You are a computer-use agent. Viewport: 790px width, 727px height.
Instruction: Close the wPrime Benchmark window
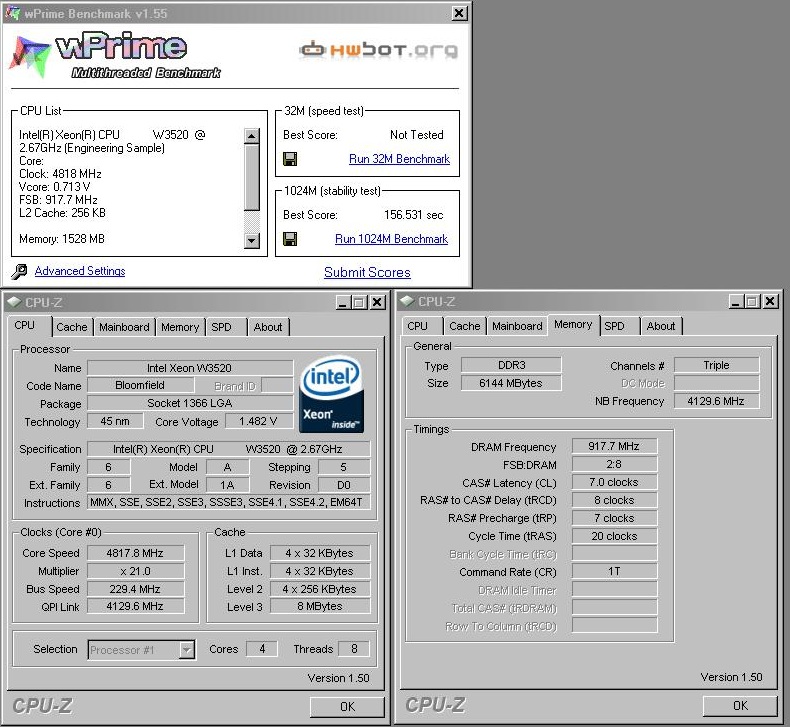tap(459, 13)
